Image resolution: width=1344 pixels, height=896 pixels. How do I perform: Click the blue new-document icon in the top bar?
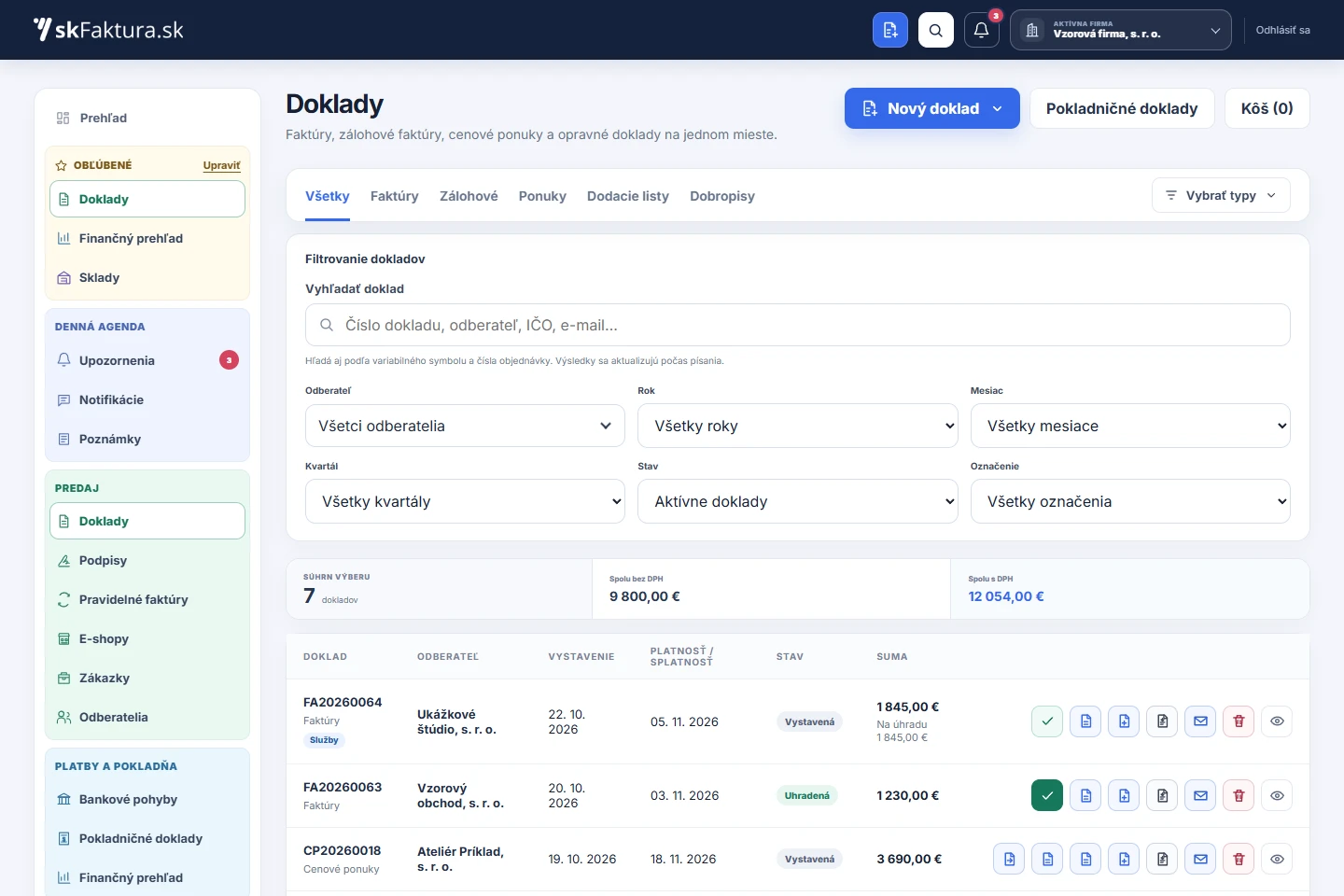click(x=890, y=30)
